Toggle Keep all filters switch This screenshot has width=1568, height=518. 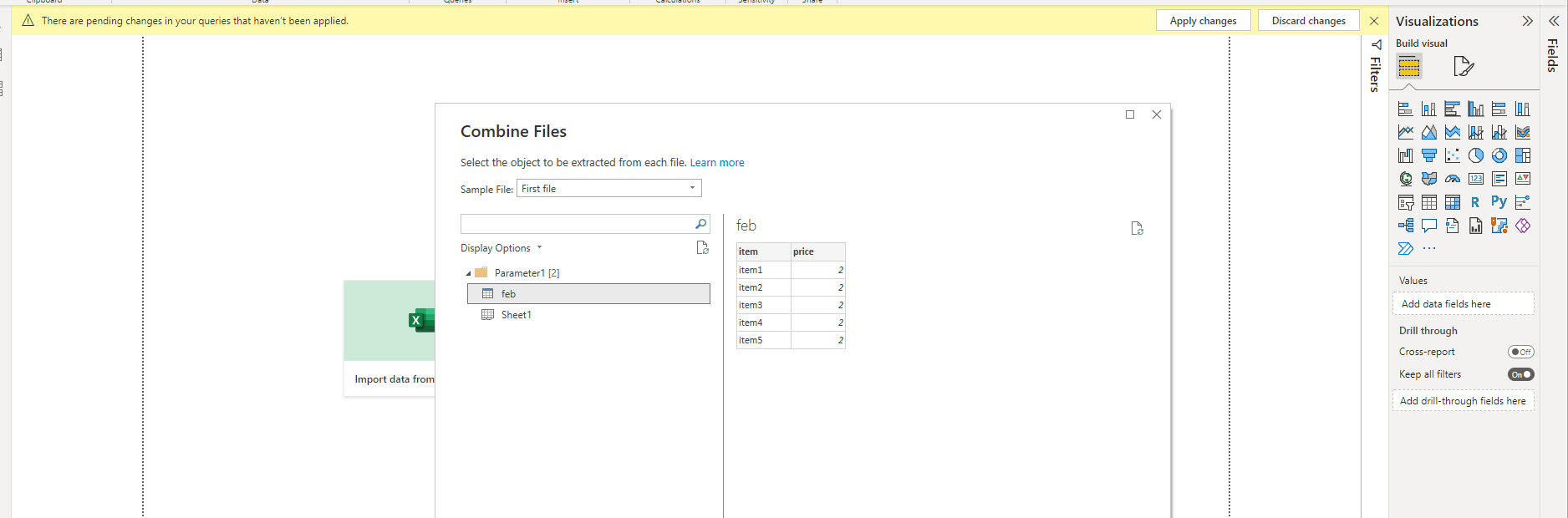[1520, 374]
